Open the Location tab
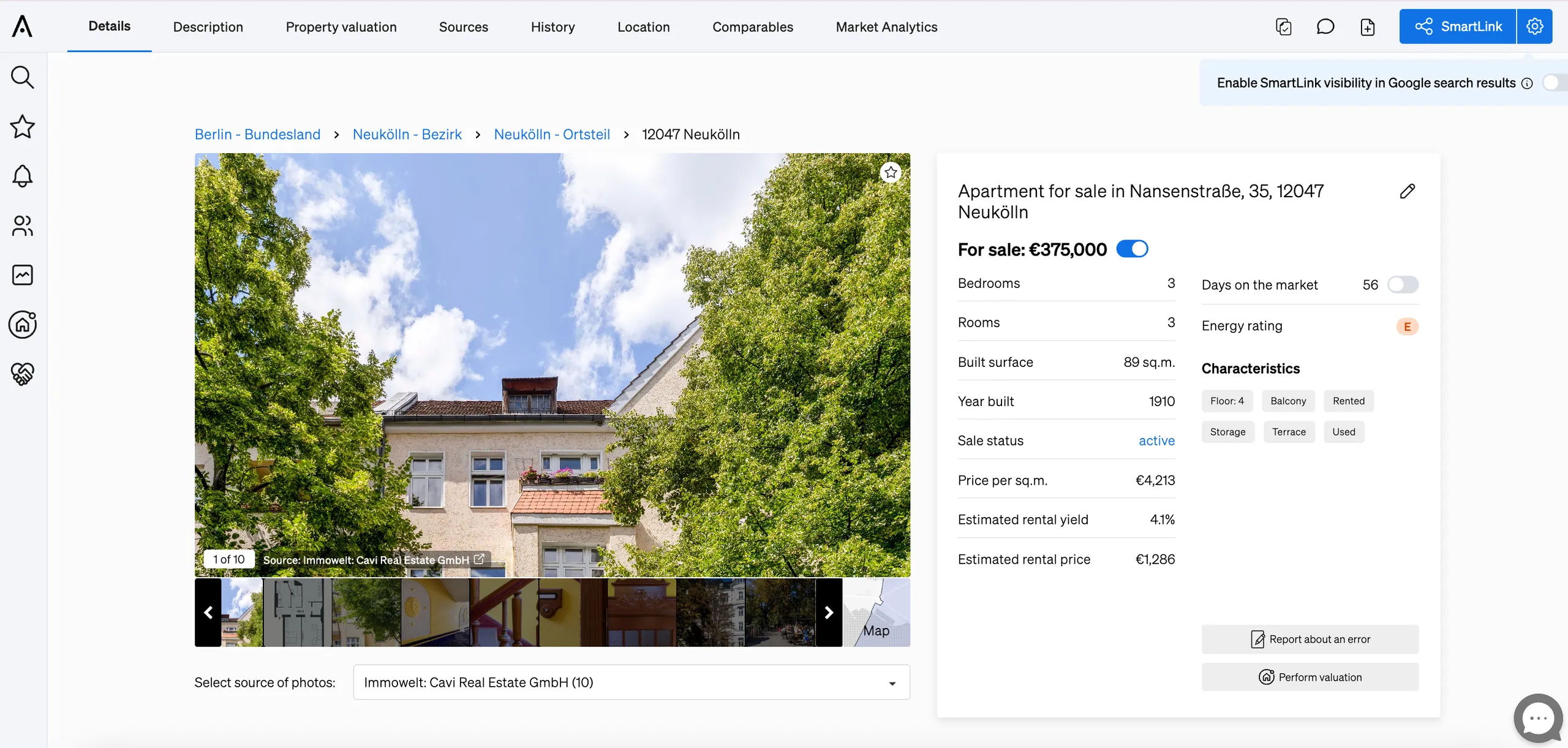Screen dimensions: 1568x748 point(644,26)
